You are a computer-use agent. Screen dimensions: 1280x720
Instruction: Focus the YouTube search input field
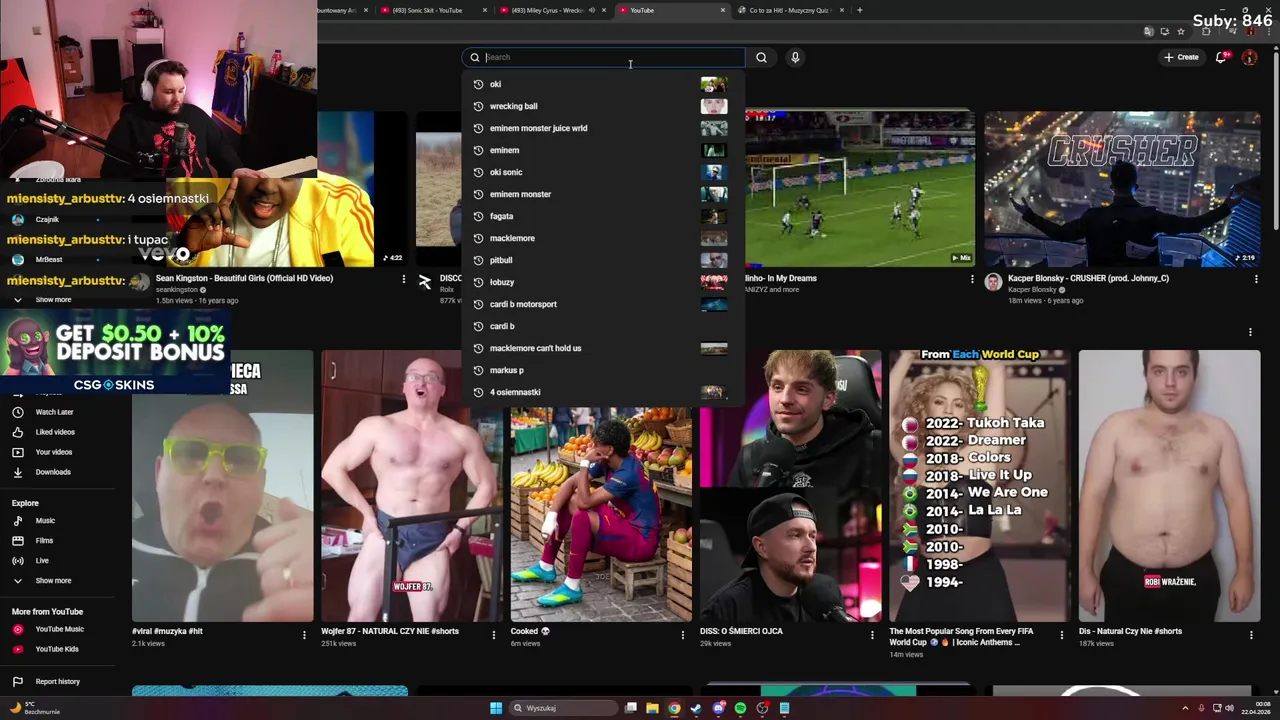tap(604, 57)
